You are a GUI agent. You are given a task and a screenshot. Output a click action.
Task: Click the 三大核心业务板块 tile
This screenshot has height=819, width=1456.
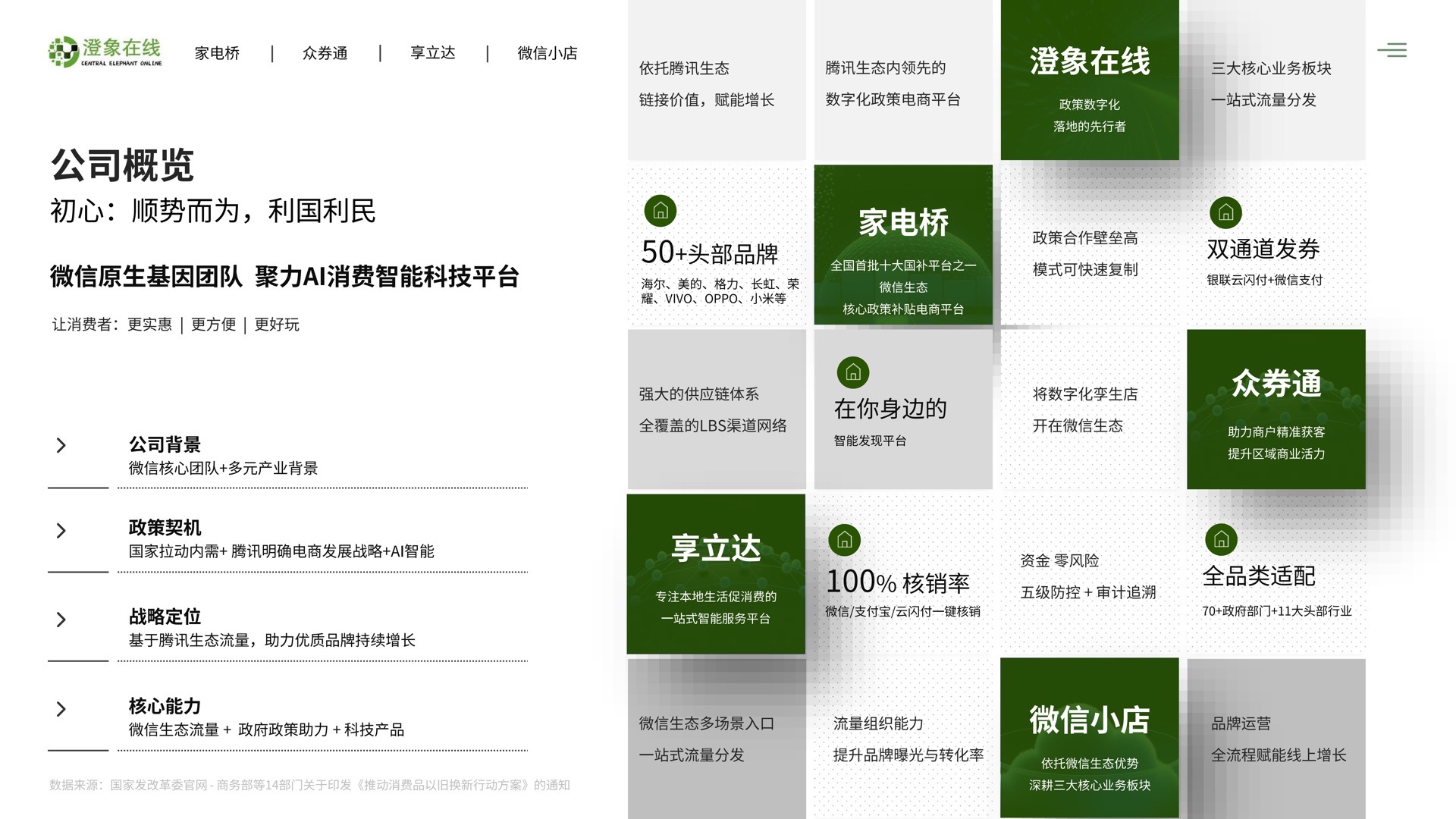coord(1276,80)
